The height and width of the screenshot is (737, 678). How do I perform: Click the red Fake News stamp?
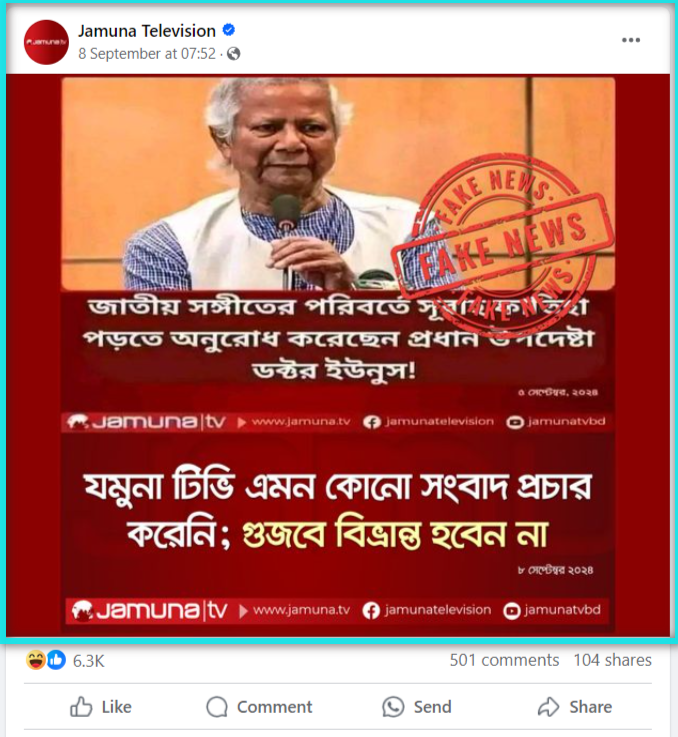pyautogui.click(x=502, y=242)
